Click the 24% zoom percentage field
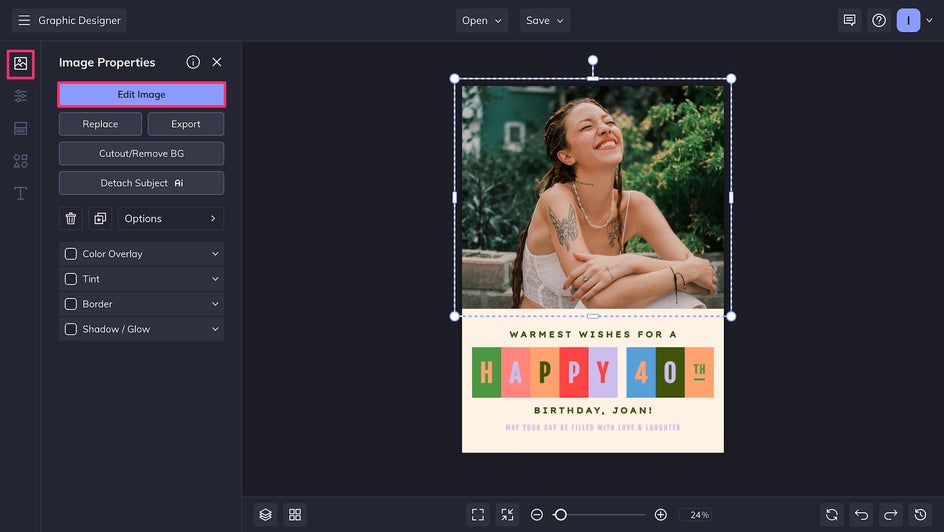This screenshot has width=944, height=532. click(696, 515)
